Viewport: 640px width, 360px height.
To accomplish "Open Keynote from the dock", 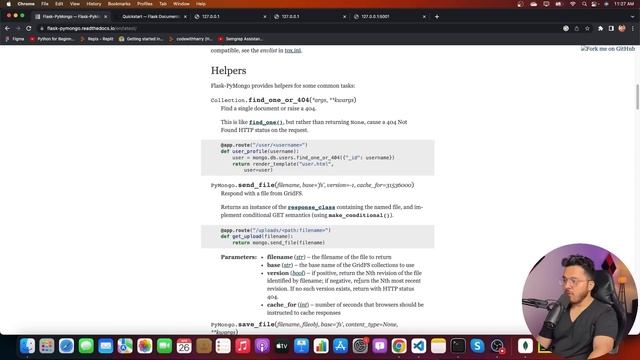I will coord(302,346).
